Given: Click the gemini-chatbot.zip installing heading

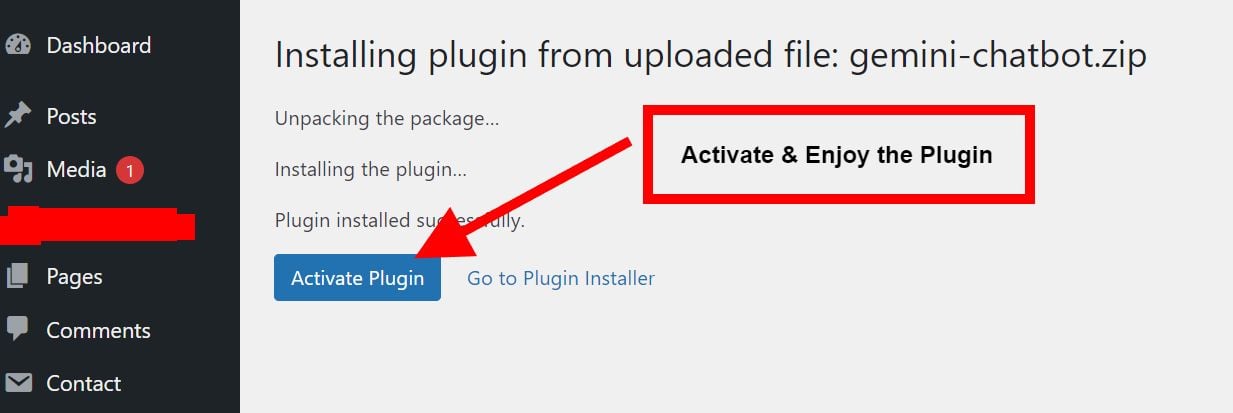Looking at the screenshot, I should (711, 55).
